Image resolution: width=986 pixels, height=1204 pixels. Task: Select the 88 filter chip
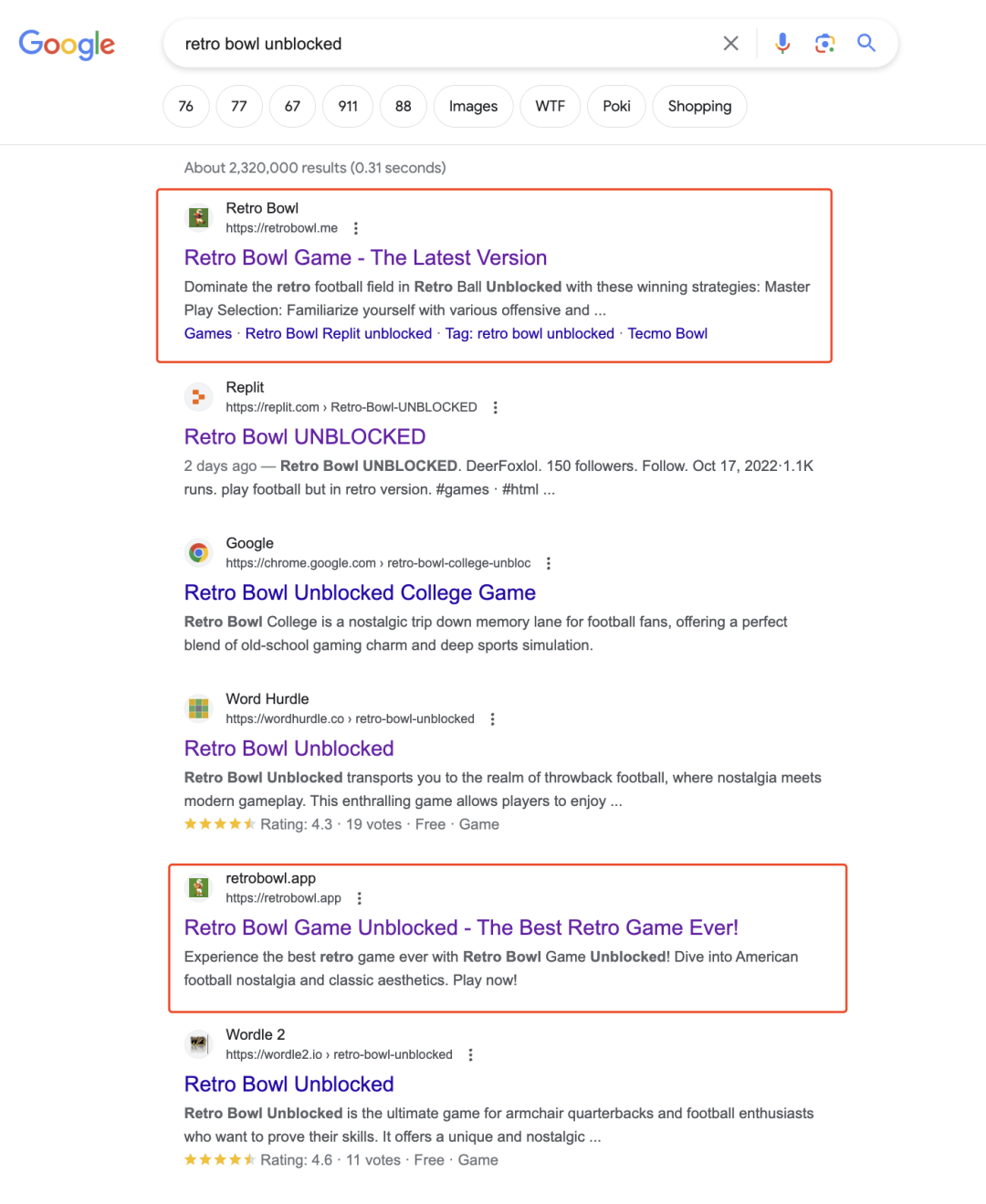(x=403, y=106)
